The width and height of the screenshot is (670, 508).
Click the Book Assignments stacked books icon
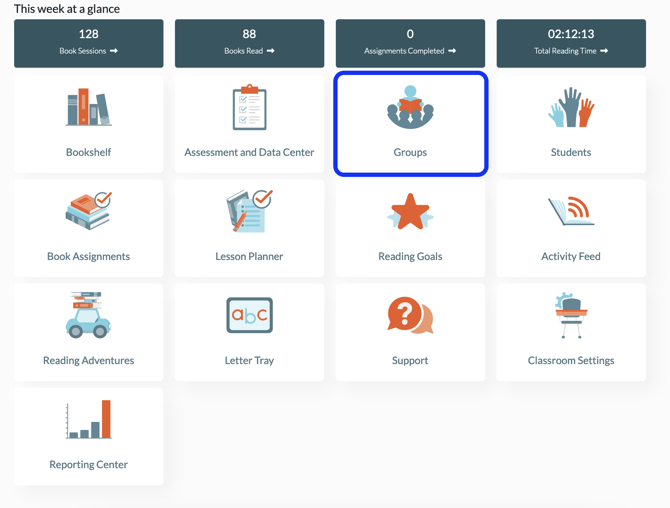coord(88,212)
